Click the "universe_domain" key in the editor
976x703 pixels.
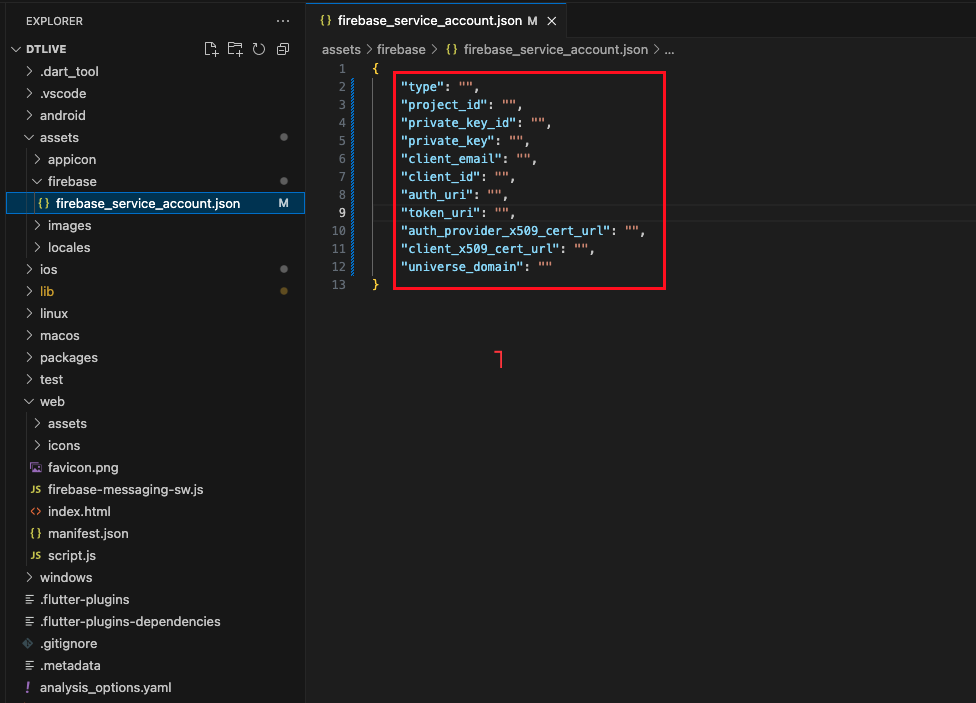[x=462, y=267]
